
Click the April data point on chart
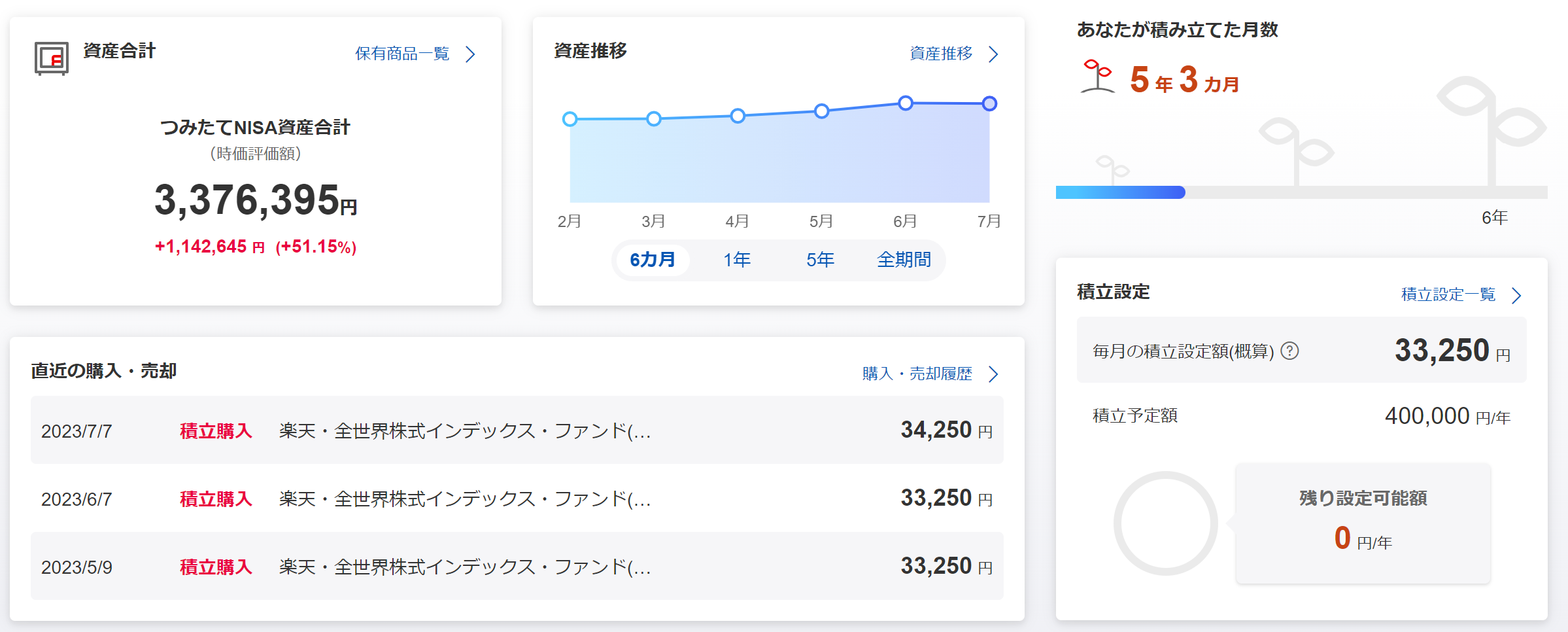(x=738, y=116)
